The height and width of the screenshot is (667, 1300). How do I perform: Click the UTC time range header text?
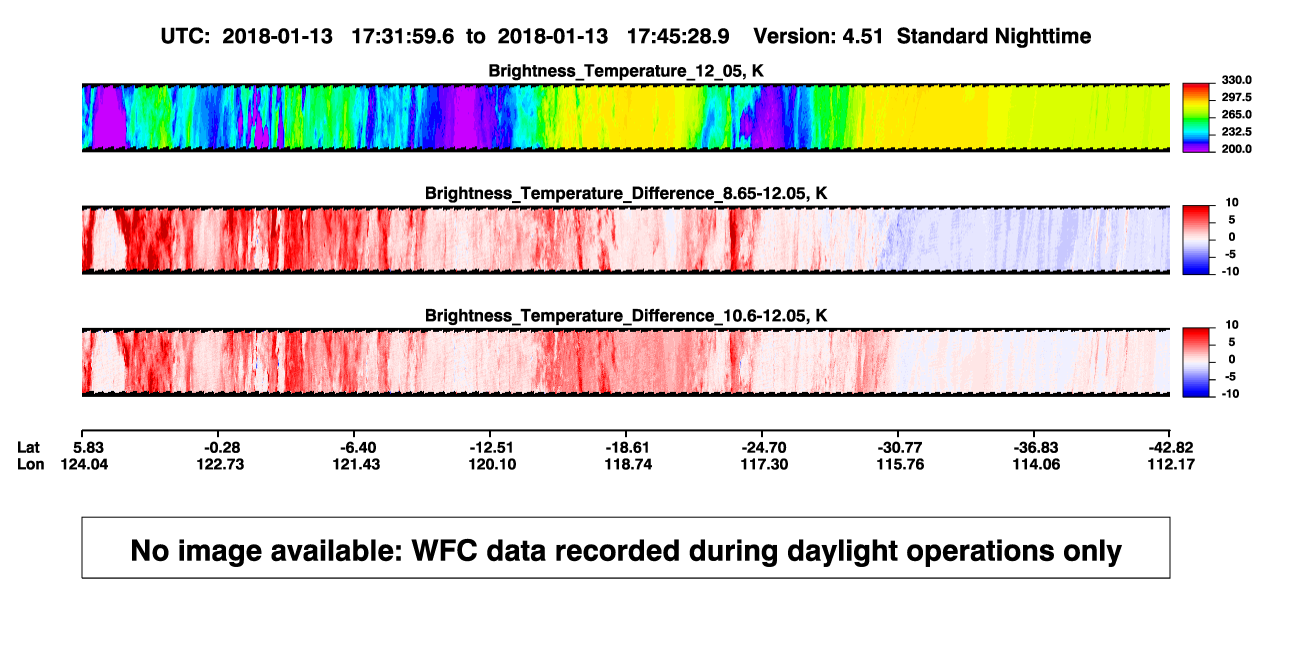coord(445,36)
